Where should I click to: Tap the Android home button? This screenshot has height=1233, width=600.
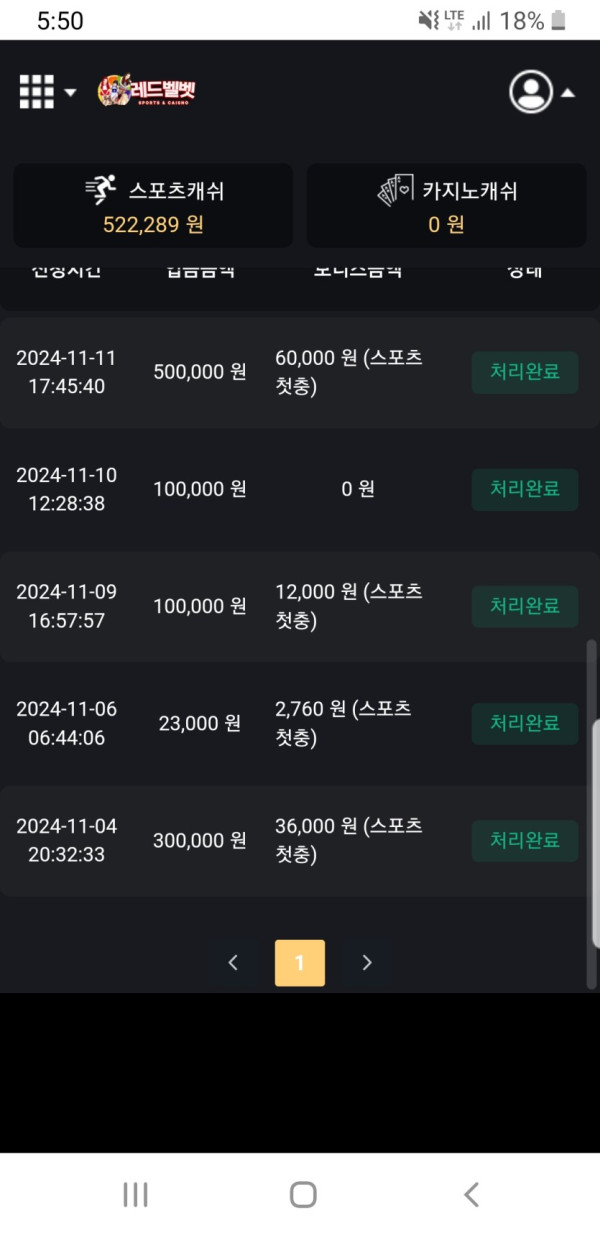coord(303,1194)
